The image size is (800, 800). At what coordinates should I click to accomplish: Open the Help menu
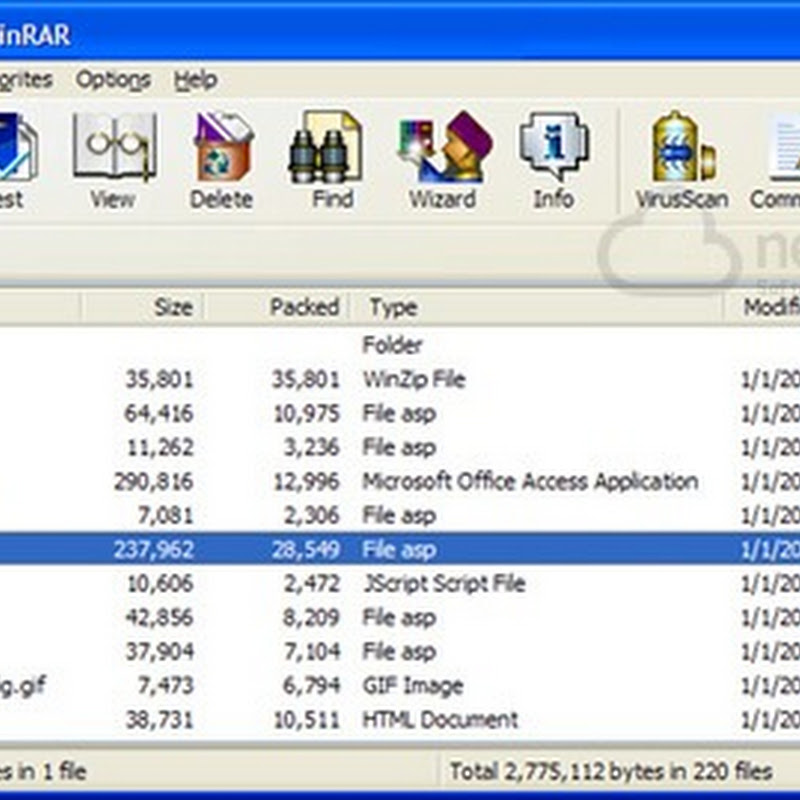pyautogui.click(x=196, y=80)
